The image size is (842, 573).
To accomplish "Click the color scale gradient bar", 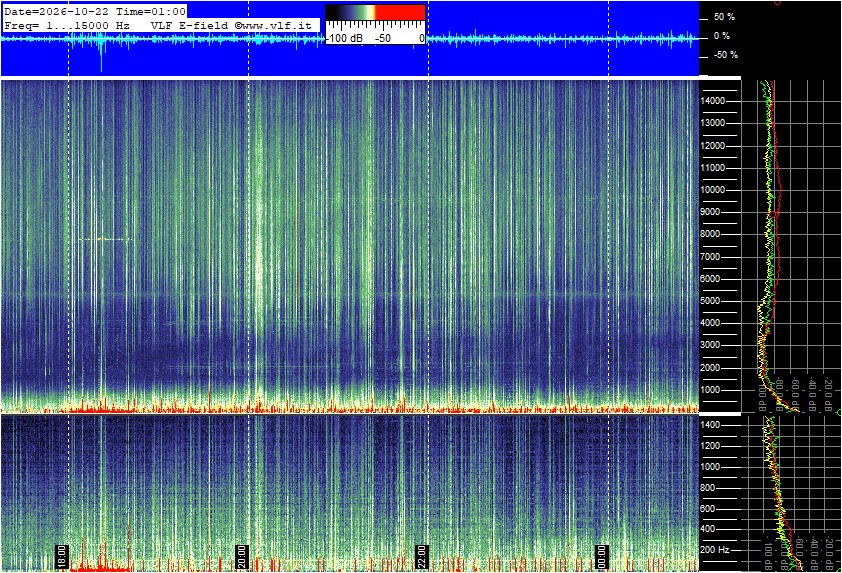I will coord(376,12).
